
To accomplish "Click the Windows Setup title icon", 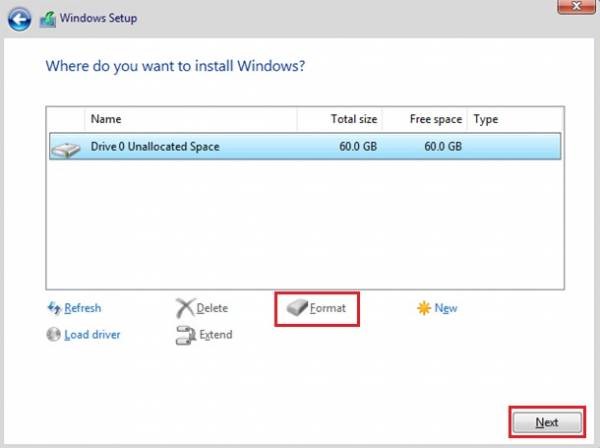I will 48,19.
